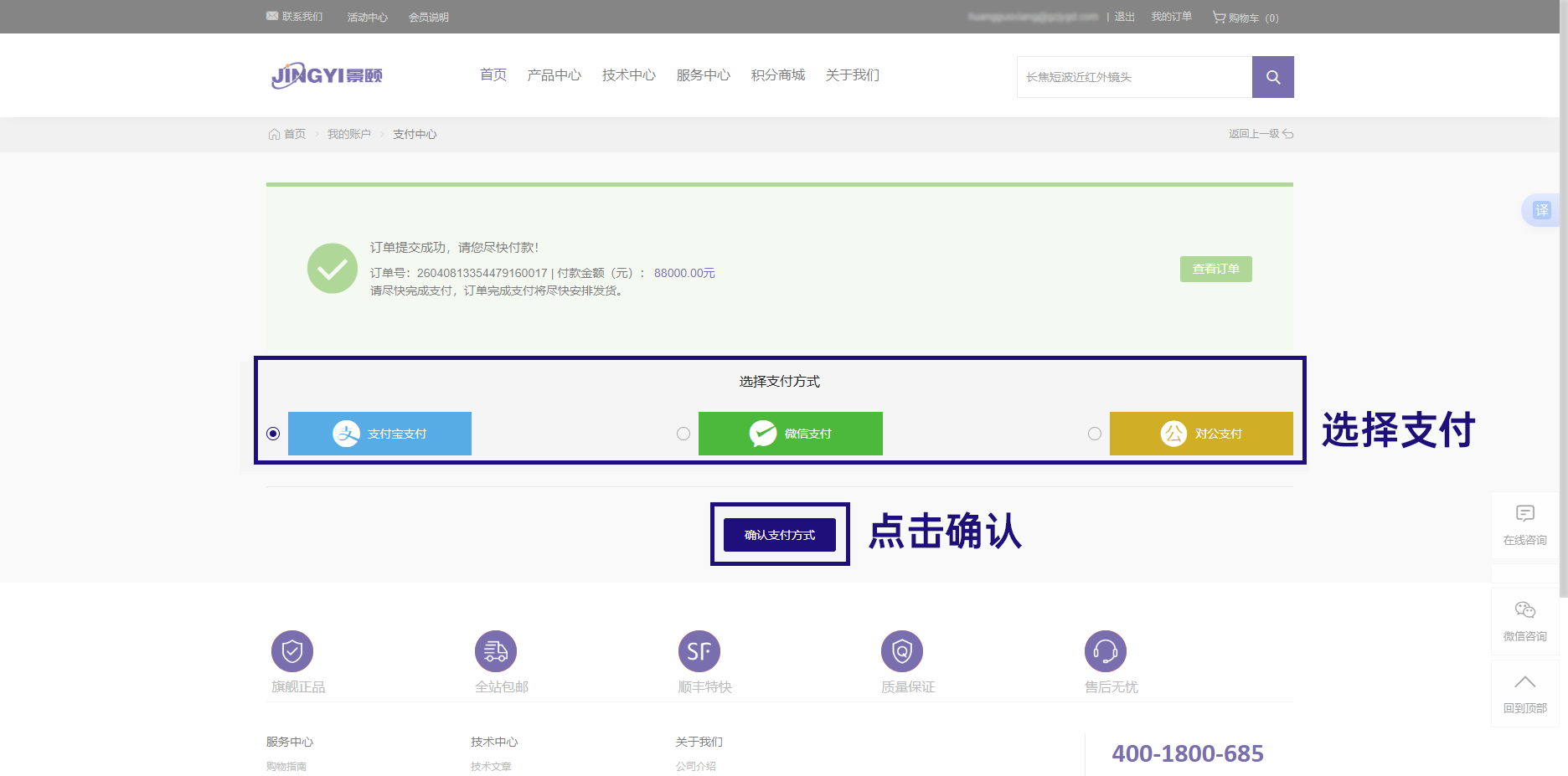Open the 服务中心 navigation menu
This screenshot has height=776, width=1568.
point(703,75)
